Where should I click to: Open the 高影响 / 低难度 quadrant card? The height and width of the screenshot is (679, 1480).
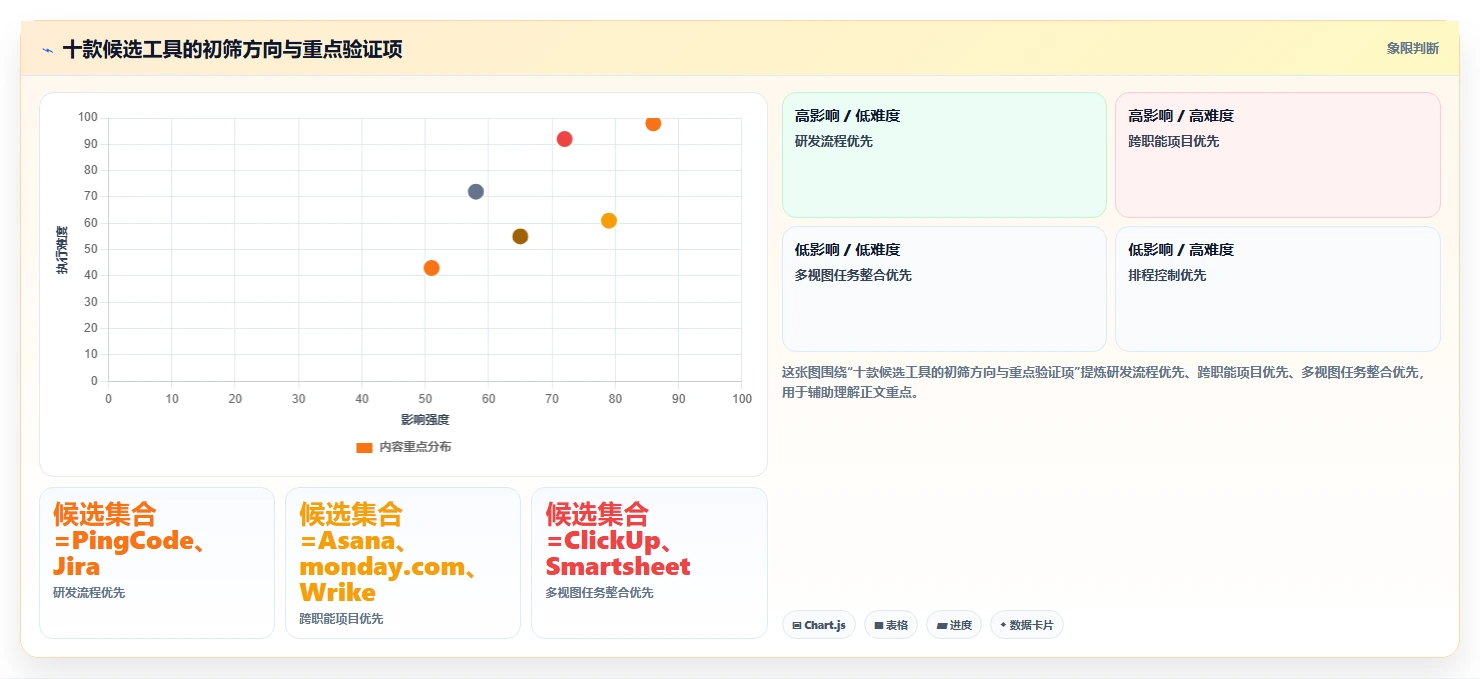[x=944, y=155]
